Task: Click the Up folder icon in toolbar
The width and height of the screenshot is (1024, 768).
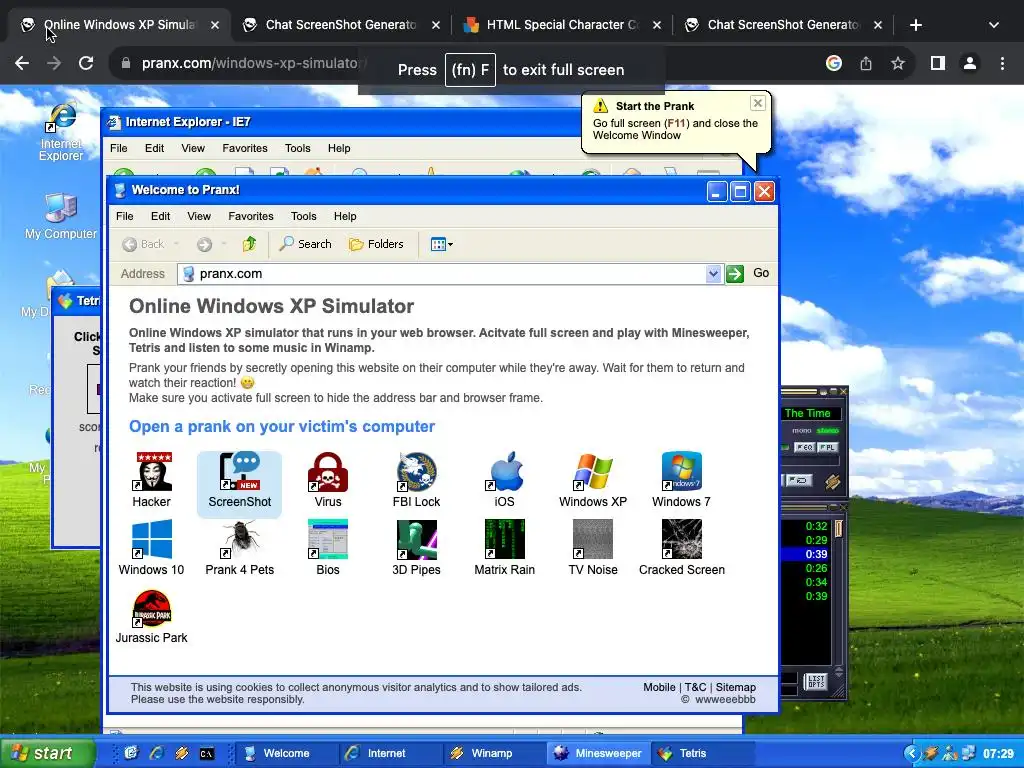Action: (x=249, y=244)
